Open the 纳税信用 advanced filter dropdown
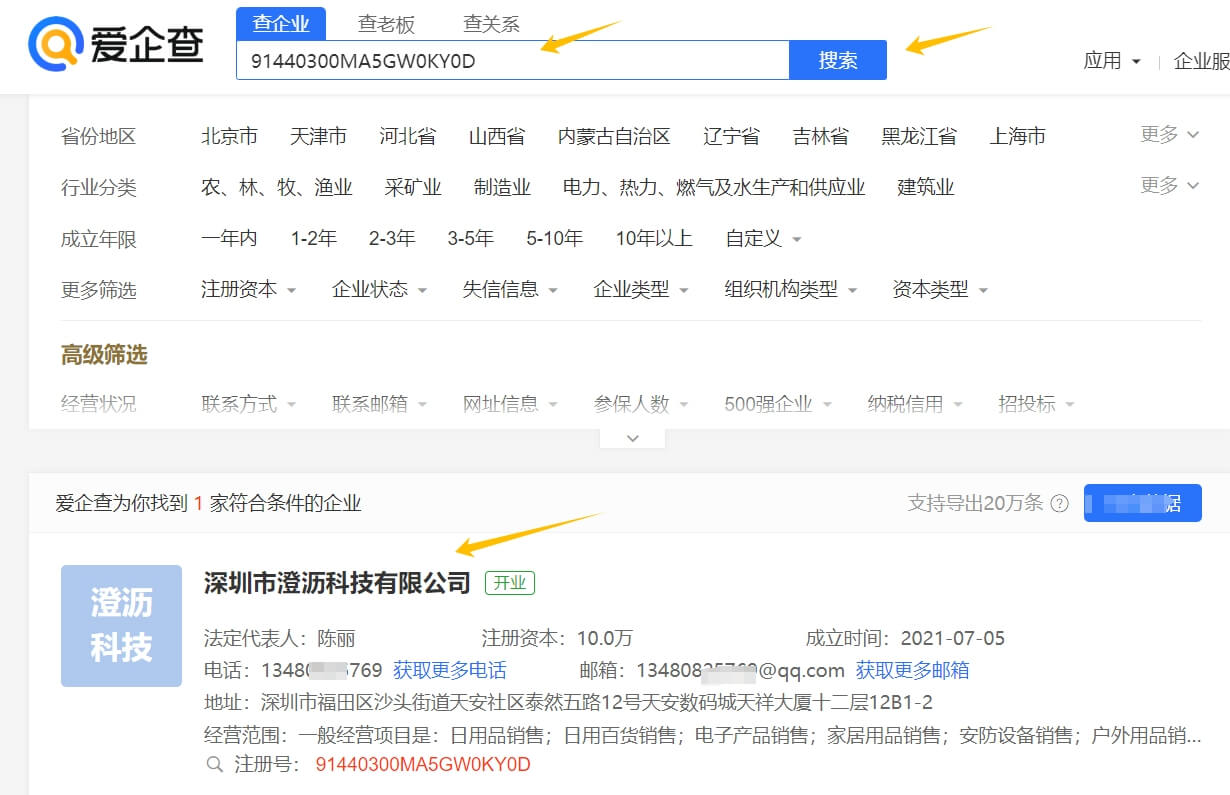The width and height of the screenshot is (1230, 795). [x=915, y=404]
